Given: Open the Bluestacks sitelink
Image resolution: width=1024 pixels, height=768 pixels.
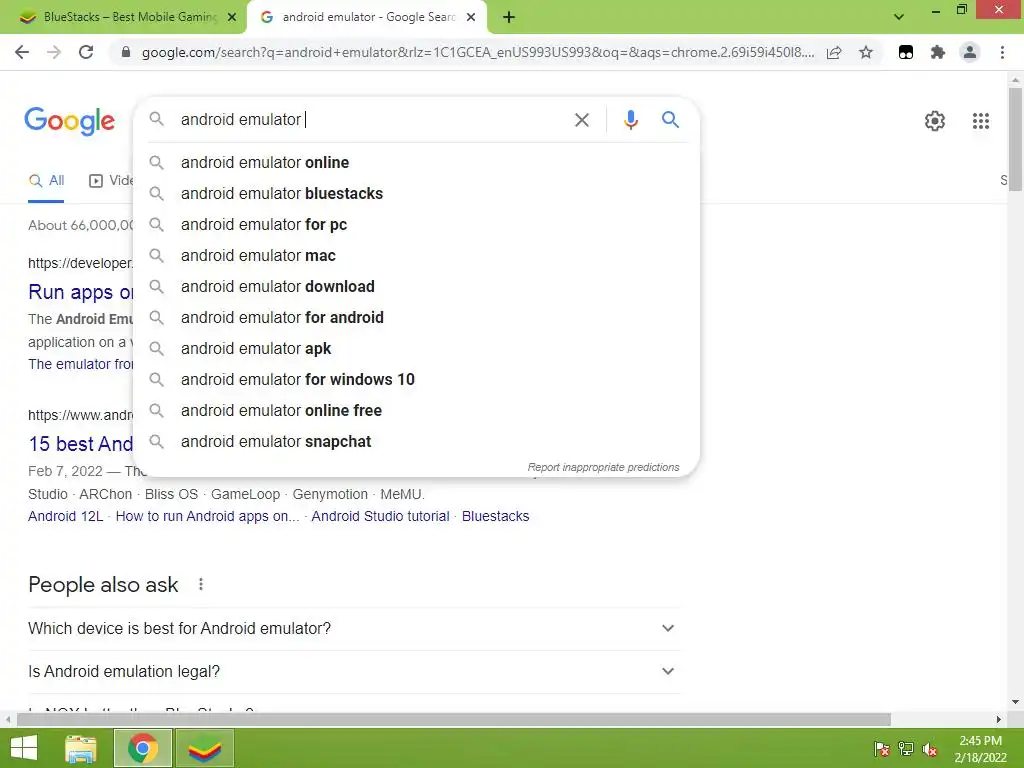Looking at the screenshot, I should [495, 517].
